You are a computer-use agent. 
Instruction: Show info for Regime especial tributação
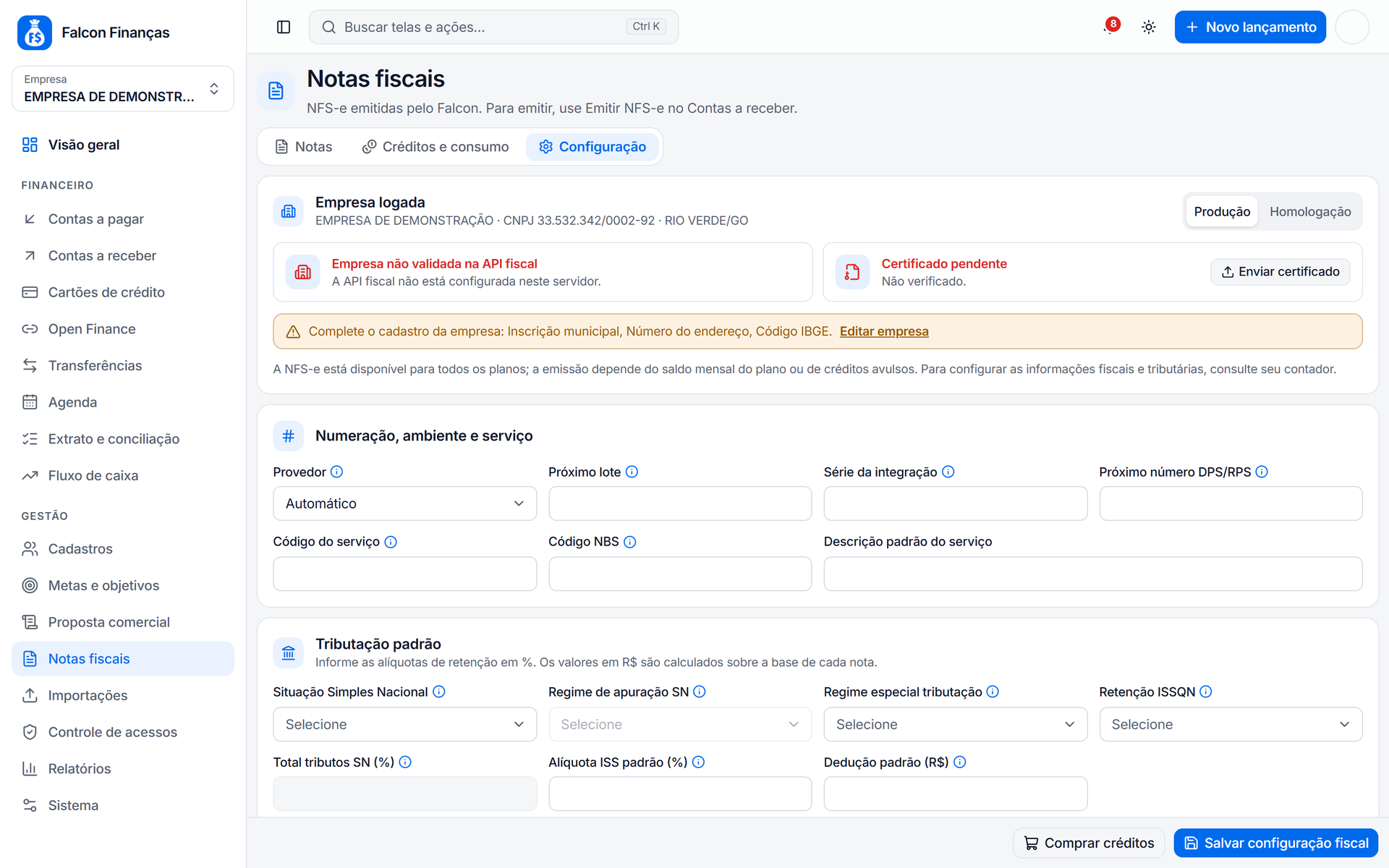[993, 692]
